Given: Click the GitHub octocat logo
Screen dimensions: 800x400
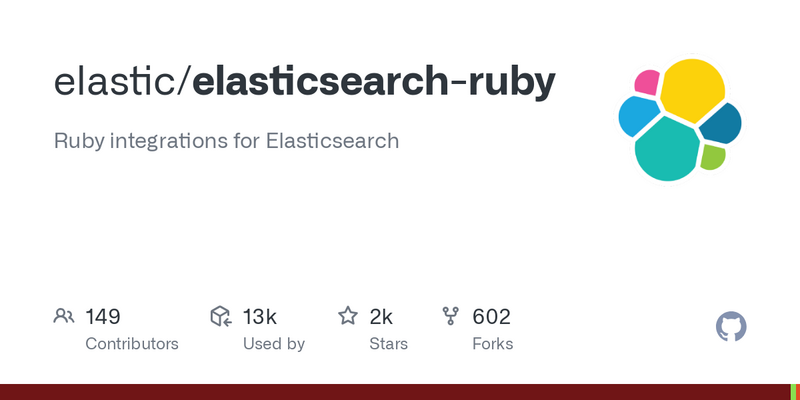Looking at the screenshot, I should pos(731,327).
